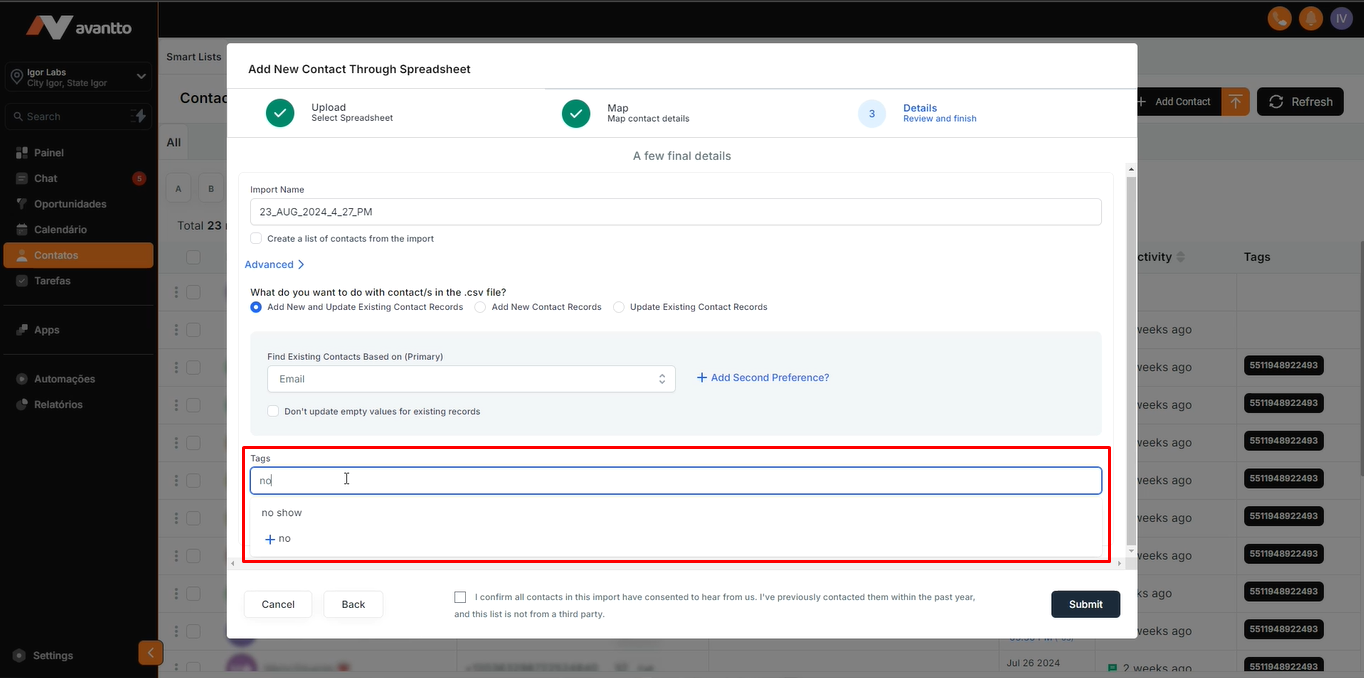Enable "Create a list of contacts" checkbox

click(256, 238)
